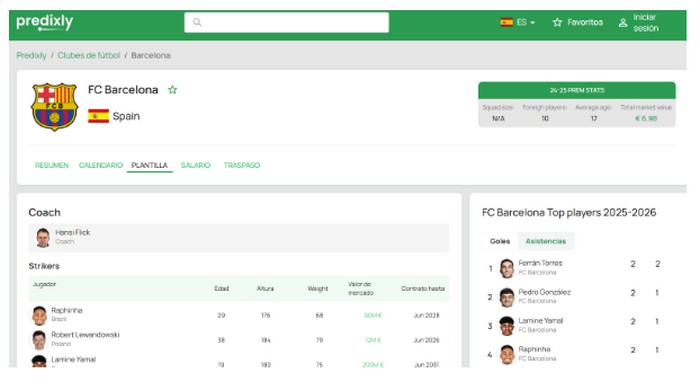Switch to the TRASPASO tab

pyautogui.click(x=242, y=165)
